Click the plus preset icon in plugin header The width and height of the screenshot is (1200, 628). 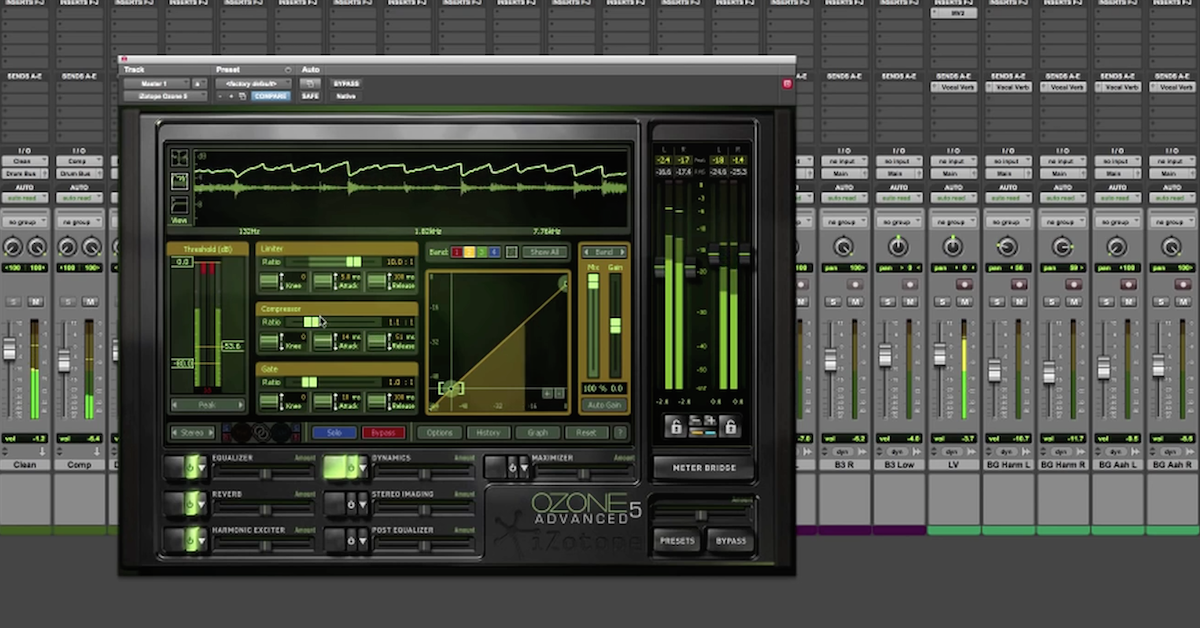231,96
